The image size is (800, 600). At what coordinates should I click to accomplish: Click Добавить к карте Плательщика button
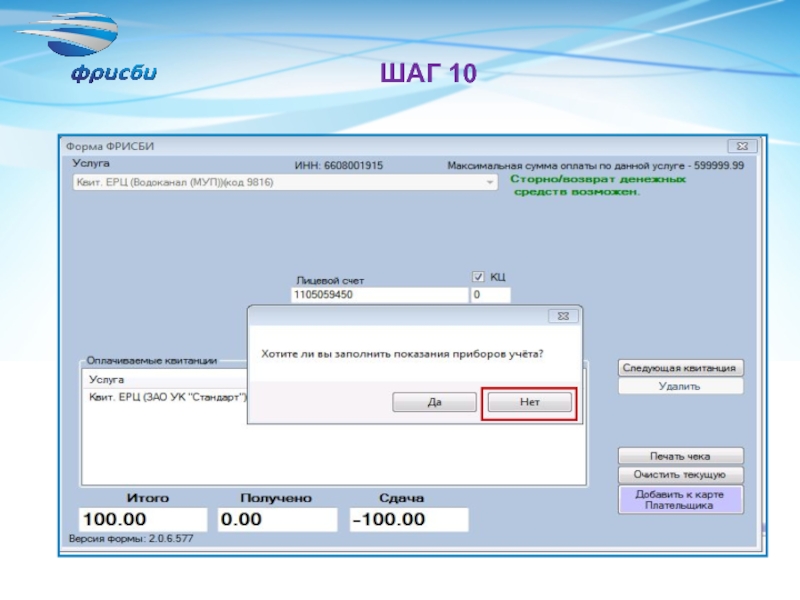(x=681, y=499)
